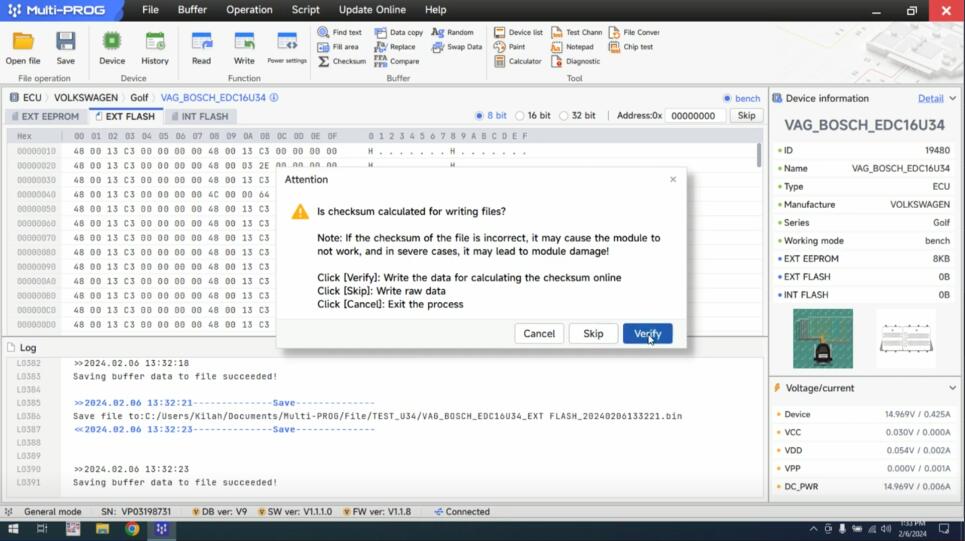Click the Save icon in toolbar
The image size is (965, 541).
65,42
